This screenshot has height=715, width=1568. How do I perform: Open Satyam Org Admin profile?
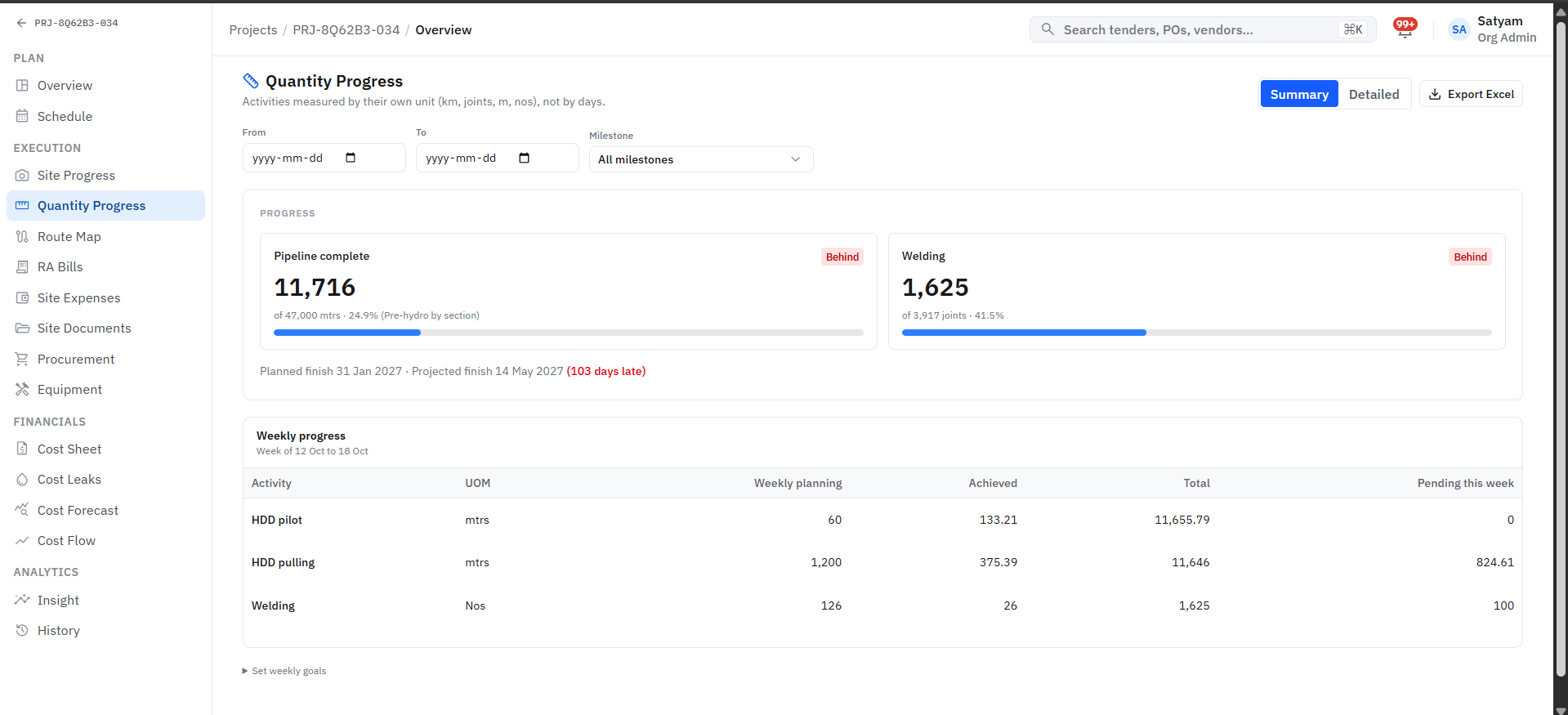pos(1492,29)
